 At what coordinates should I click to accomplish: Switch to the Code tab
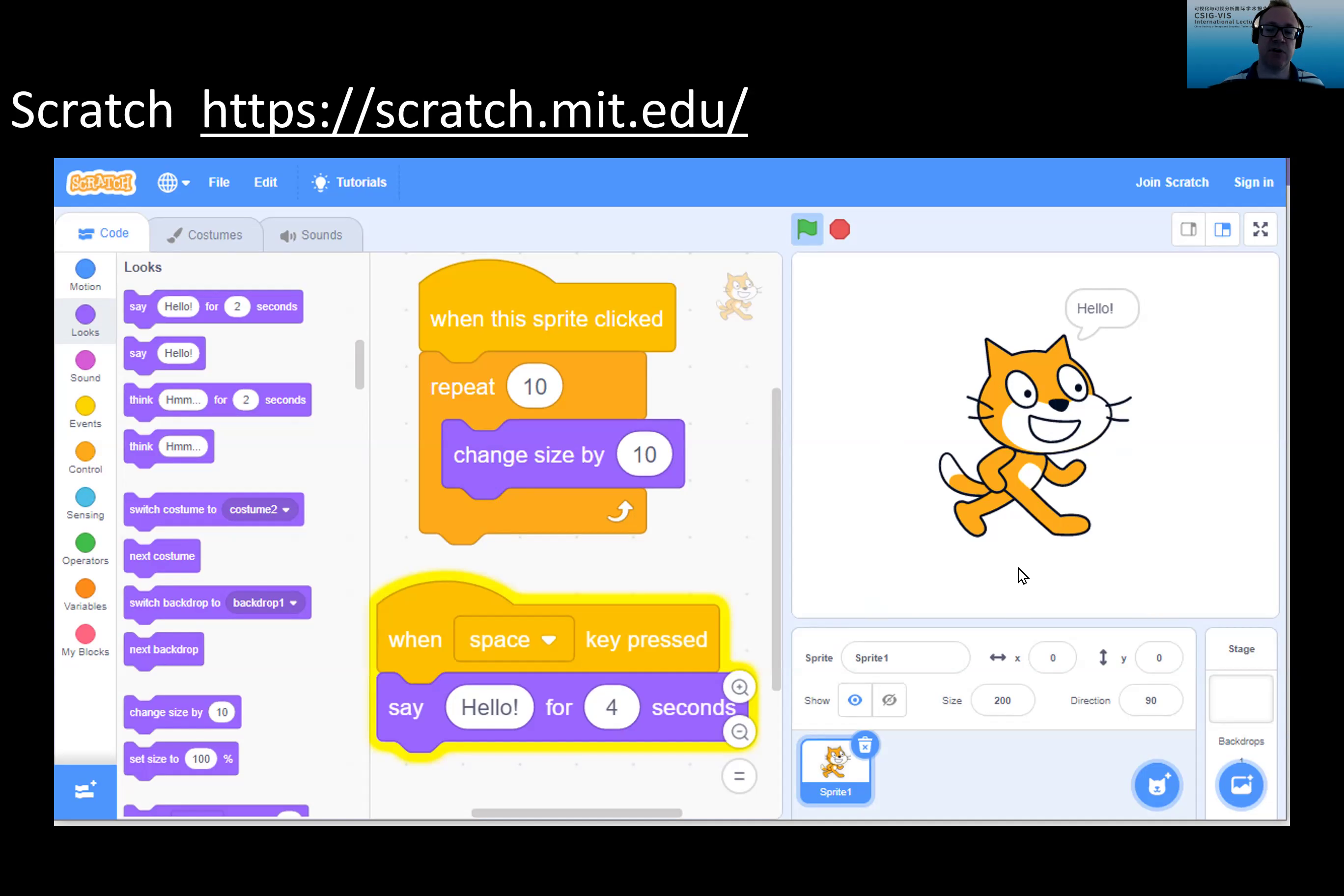pyautogui.click(x=104, y=233)
